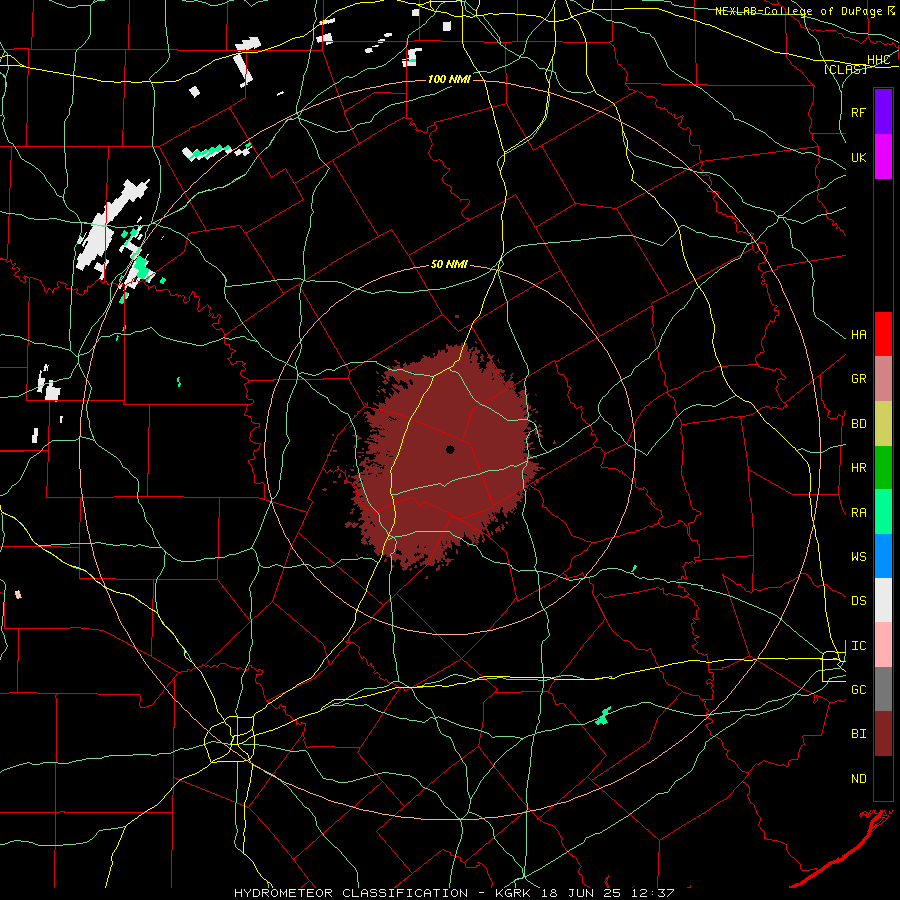Click the 'BD' legend label
The image size is (900, 900).
[x=859, y=424]
